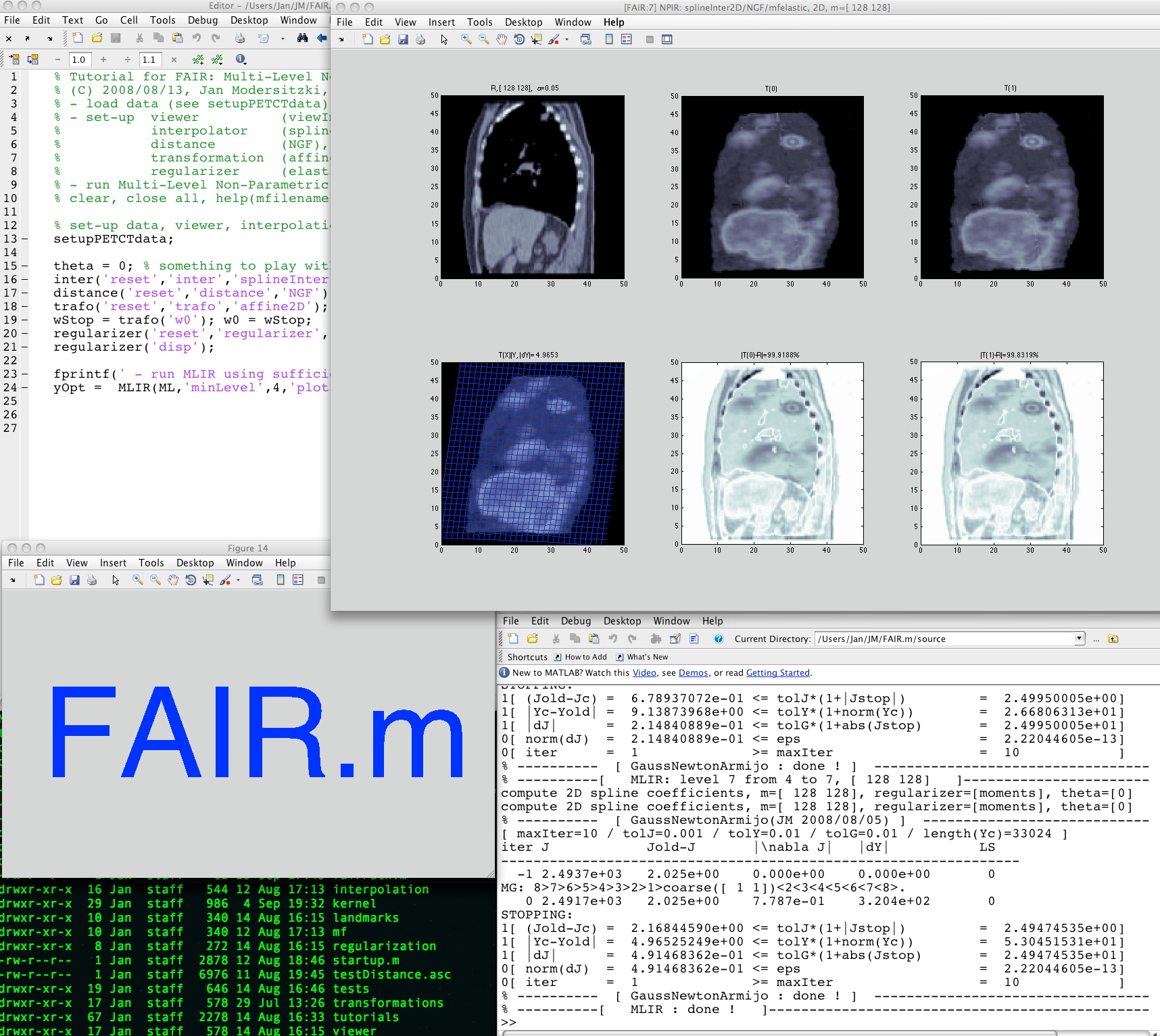This screenshot has height=1036, width=1160.
Task: Click Open folder icon in FAIR:7 toolbar
Action: click(385, 39)
